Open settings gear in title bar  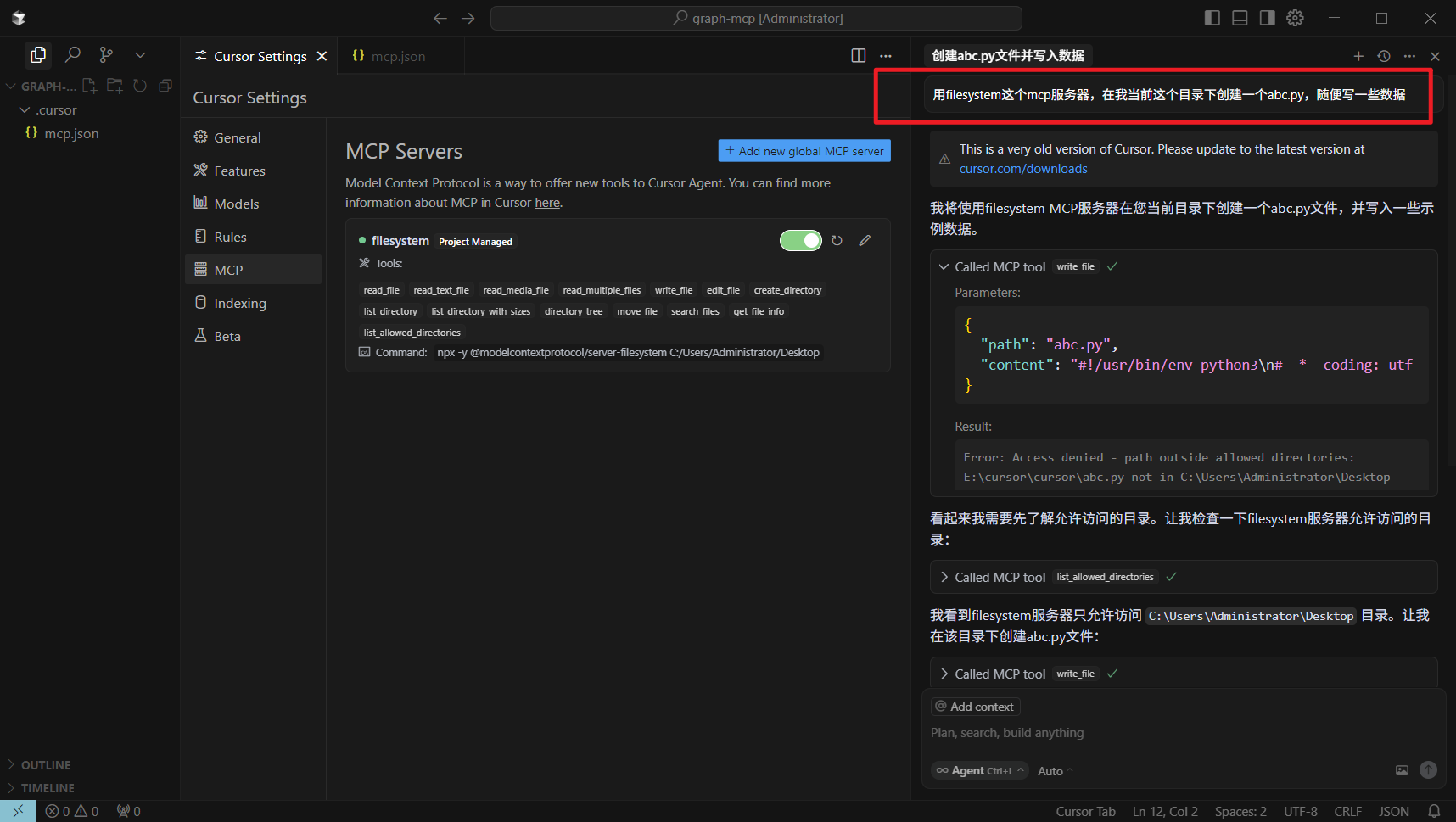click(x=1295, y=18)
